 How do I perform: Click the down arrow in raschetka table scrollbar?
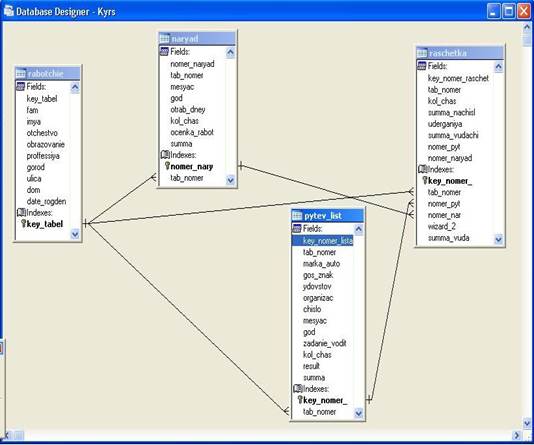(x=498, y=239)
